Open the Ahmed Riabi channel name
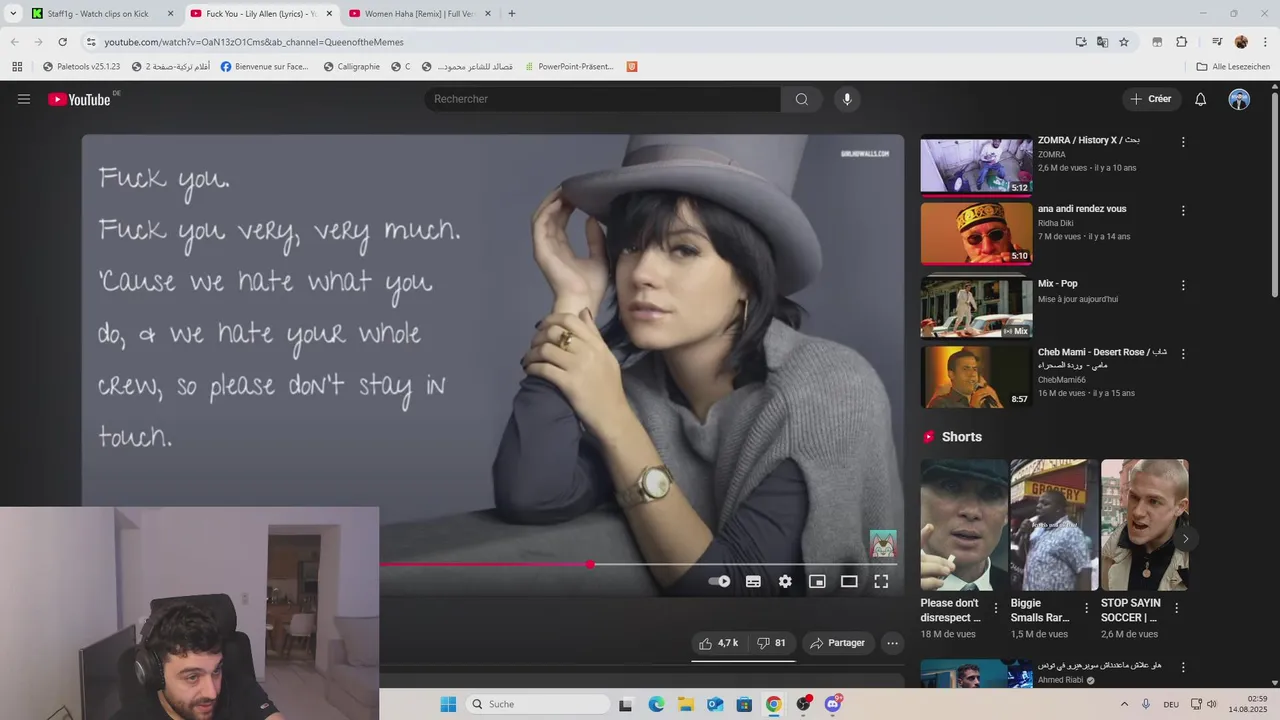The image size is (1280, 720). pyautogui.click(x=1060, y=680)
